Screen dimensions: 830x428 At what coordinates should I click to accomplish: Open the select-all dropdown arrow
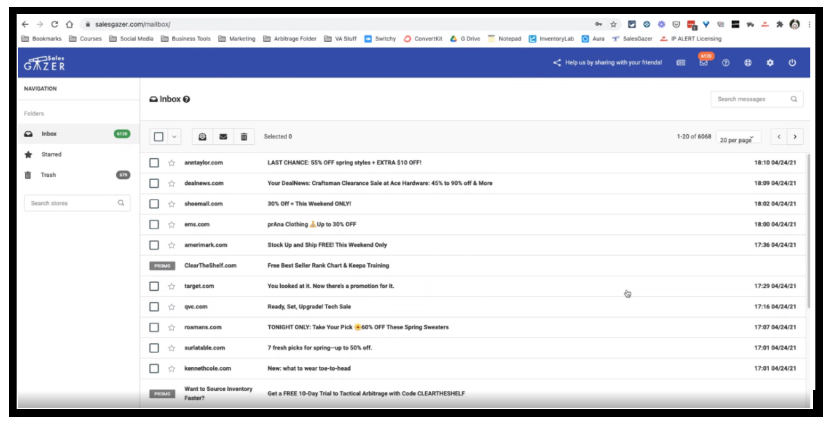click(174, 136)
